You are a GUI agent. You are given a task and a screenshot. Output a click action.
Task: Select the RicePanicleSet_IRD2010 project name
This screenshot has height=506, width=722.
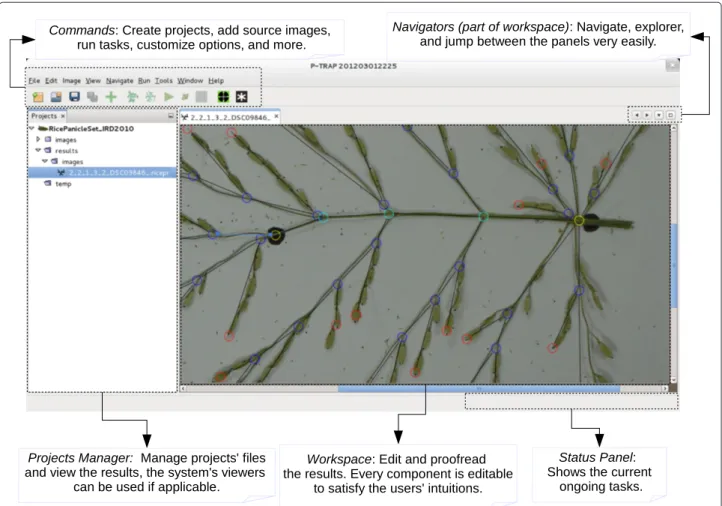click(91, 128)
